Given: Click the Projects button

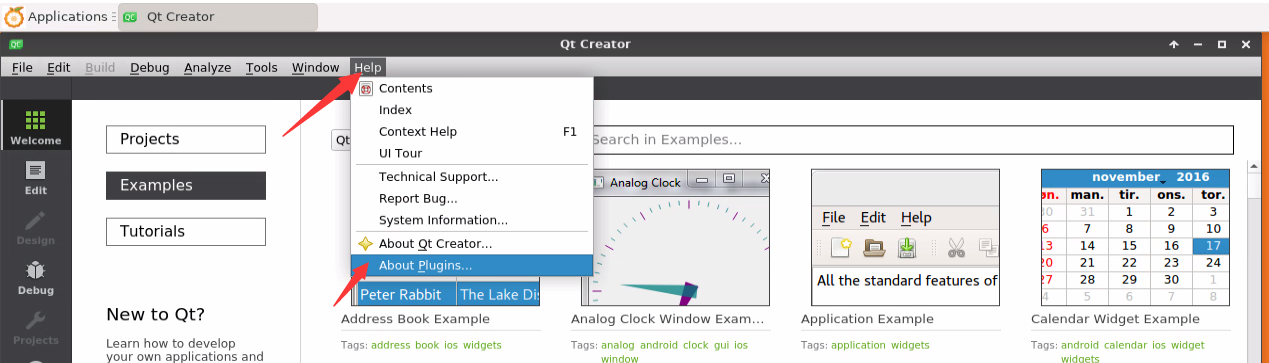Looking at the screenshot, I should point(186,139).
